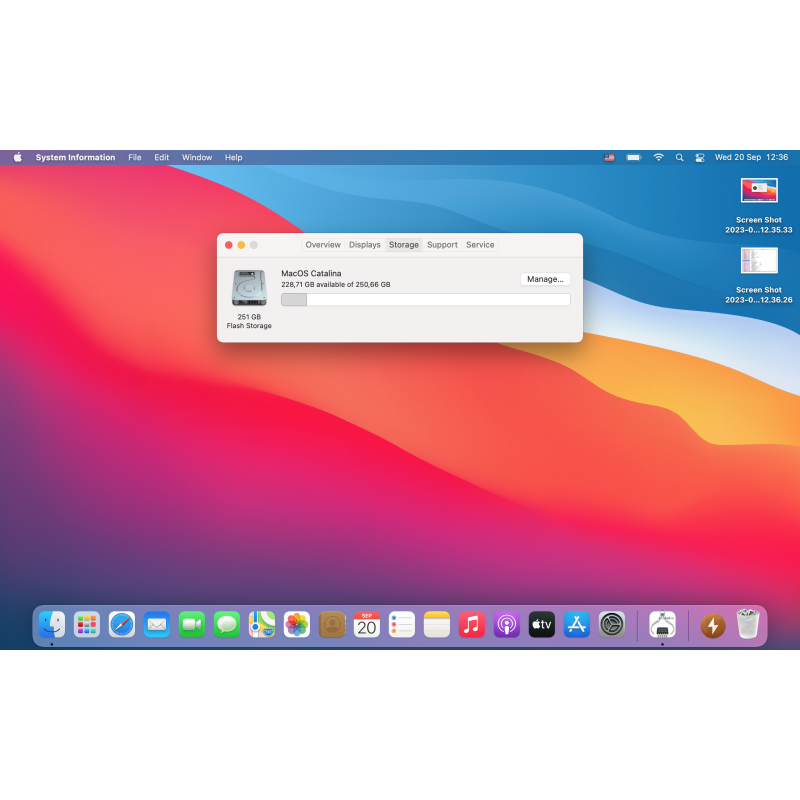This screenshot has width=800, height=800.
Task: Open the Window menu
Action: pyautogui.click(x=197, y=157)
